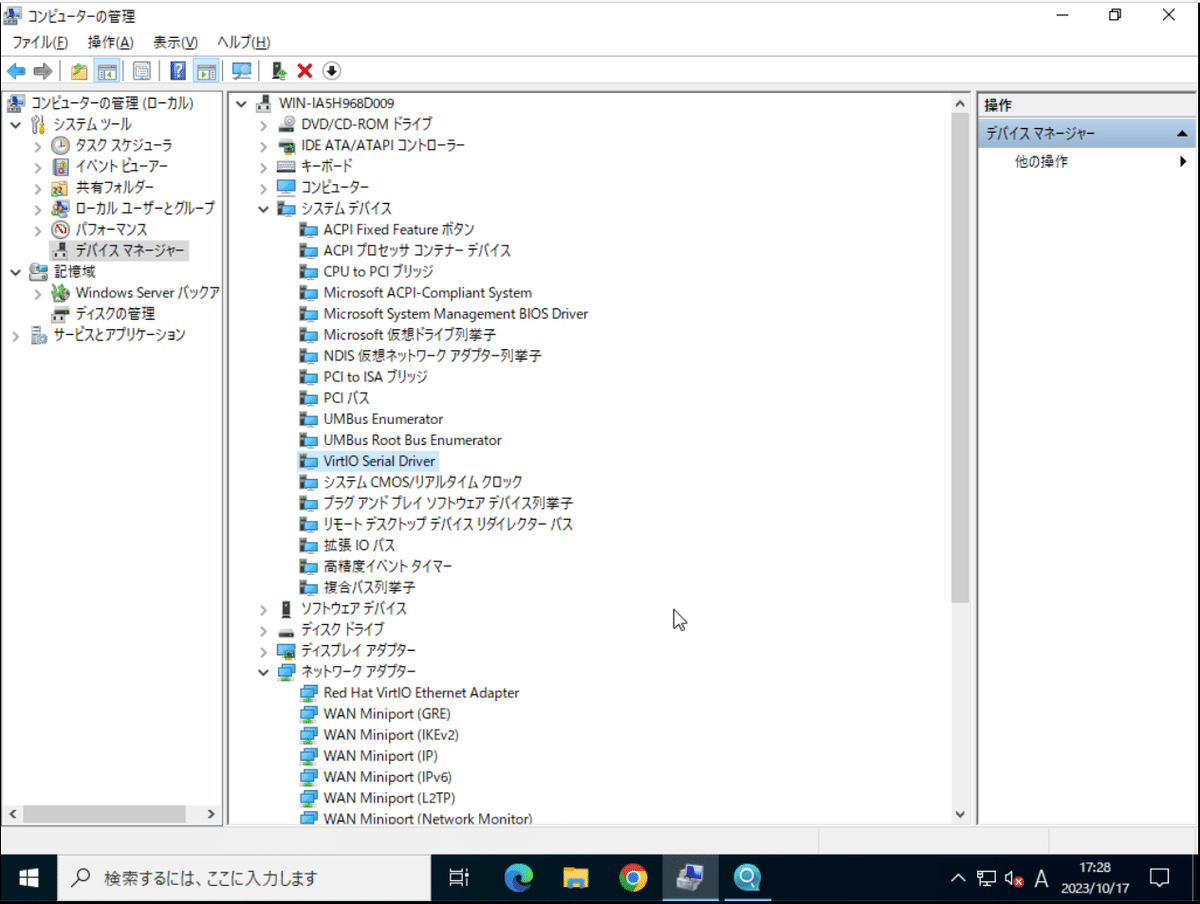Open Google Chrome from the taskbar

pos(632,878)
